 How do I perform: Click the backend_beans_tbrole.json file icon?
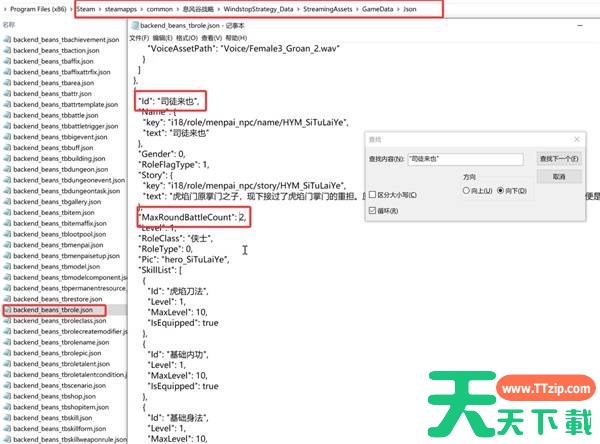(x=7, y=310)
